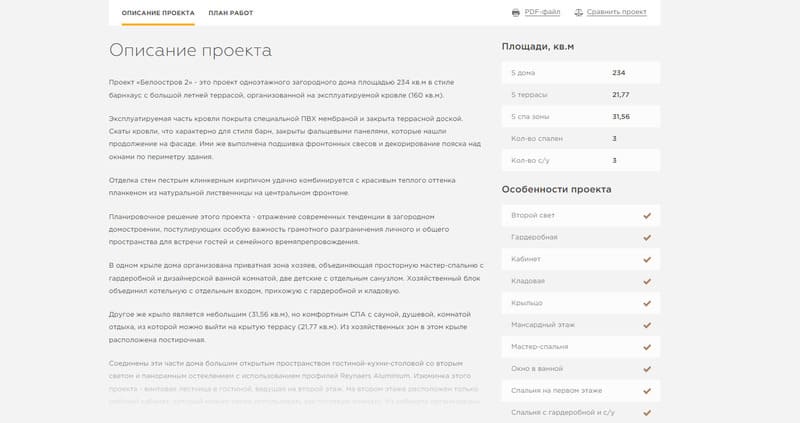Click the Кладовая feature label
Screen dimensions: 800x423
[528, 281]
